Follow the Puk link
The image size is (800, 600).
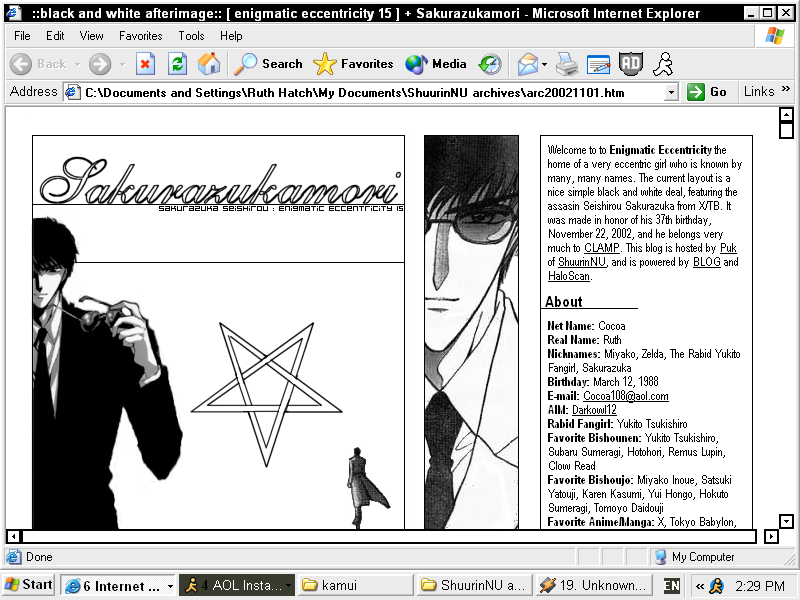pyautogui.click(x=728, y=248)
